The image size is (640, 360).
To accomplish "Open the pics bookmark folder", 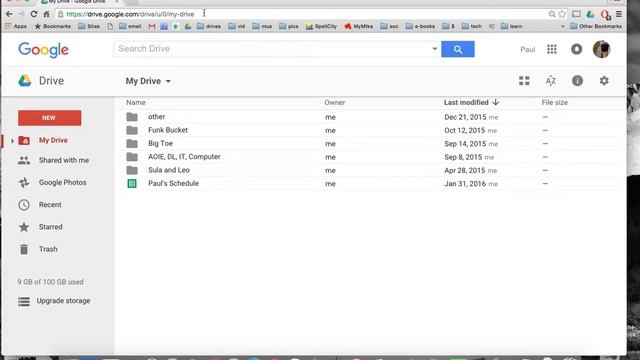I will [289, 27].
